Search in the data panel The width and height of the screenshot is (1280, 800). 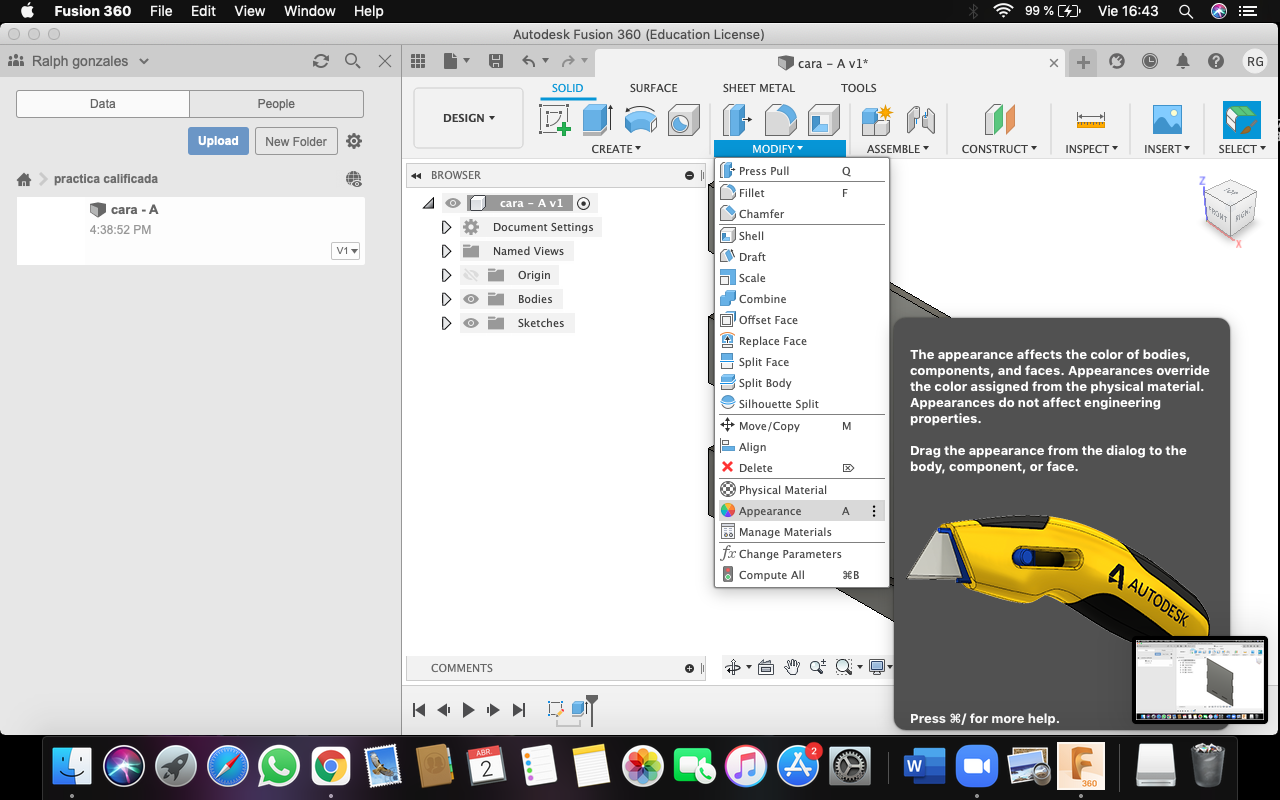pos(353,61)
